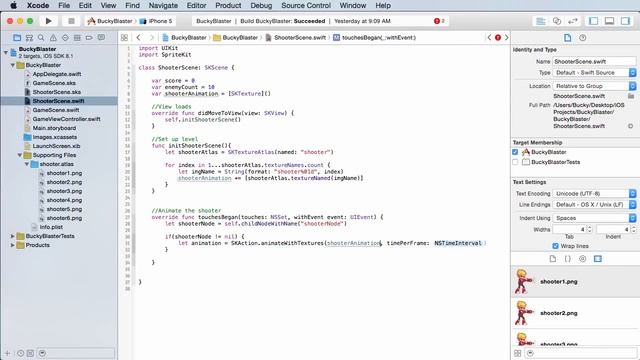
Task: Toggle the Utilities pane visibility
Action: pyautogui.click(x=625, y=21)
